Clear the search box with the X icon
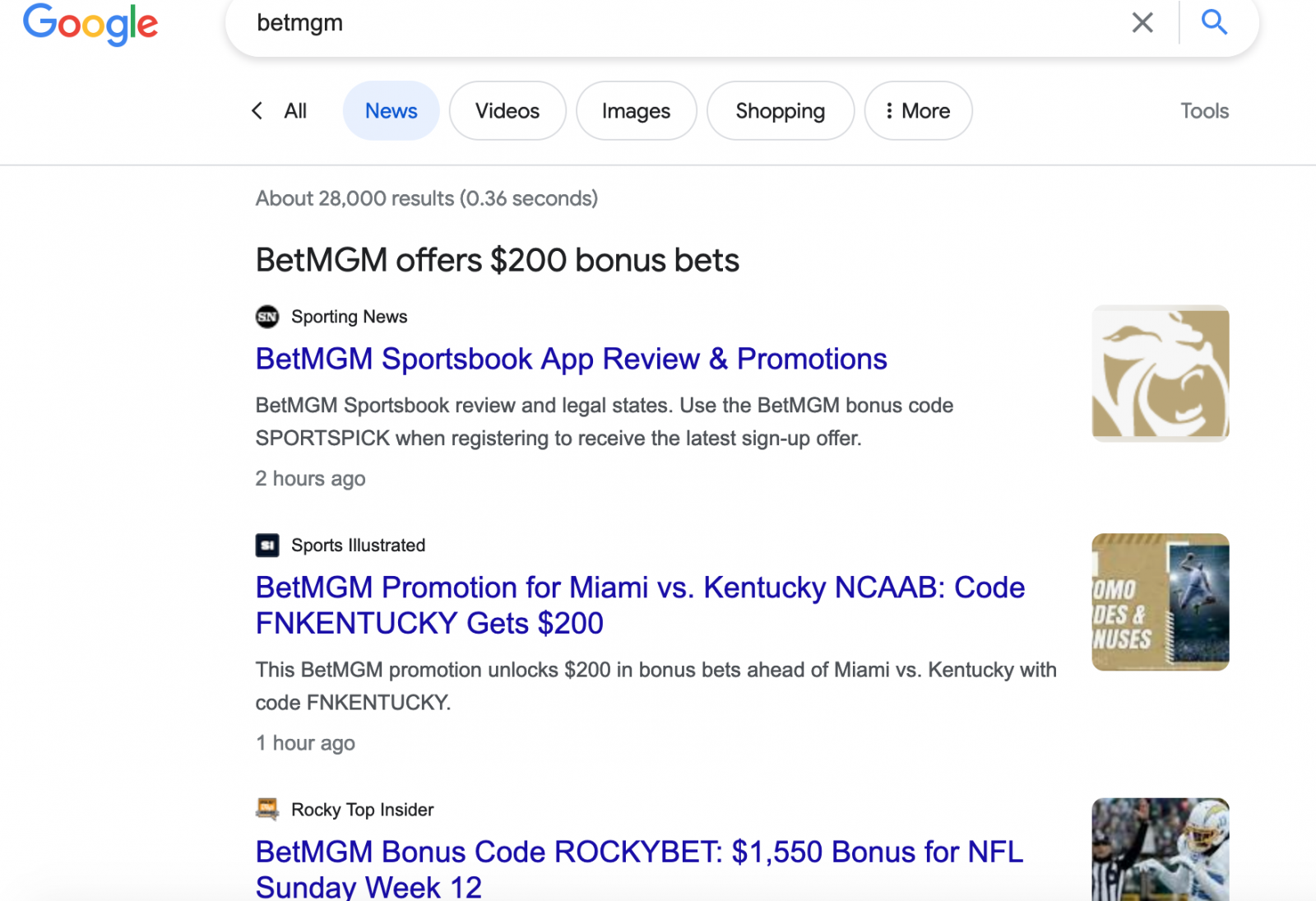1316x901 pixels. (x=1142, y=22)
